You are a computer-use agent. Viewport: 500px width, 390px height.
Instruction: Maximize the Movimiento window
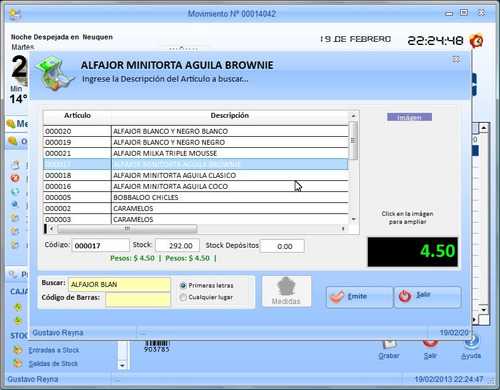[x=464, y=13]
